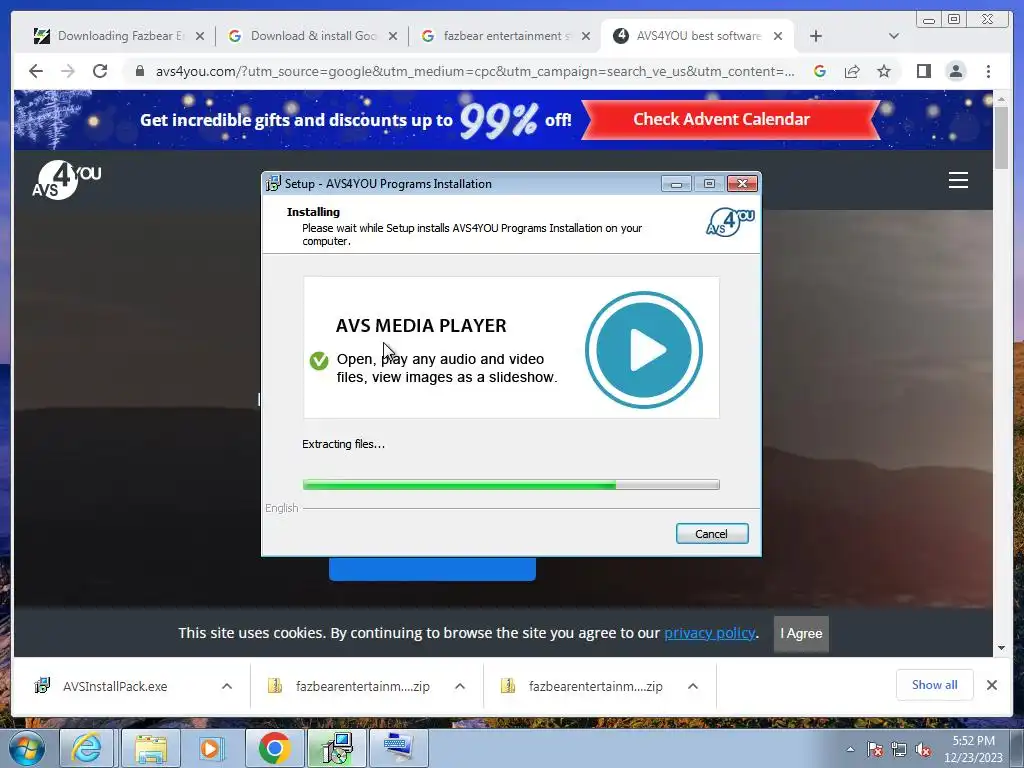The height and width of the screenshot is (768, 1024).
Task: Switch to the fazbear entertainment search tab
Action: 498,36
